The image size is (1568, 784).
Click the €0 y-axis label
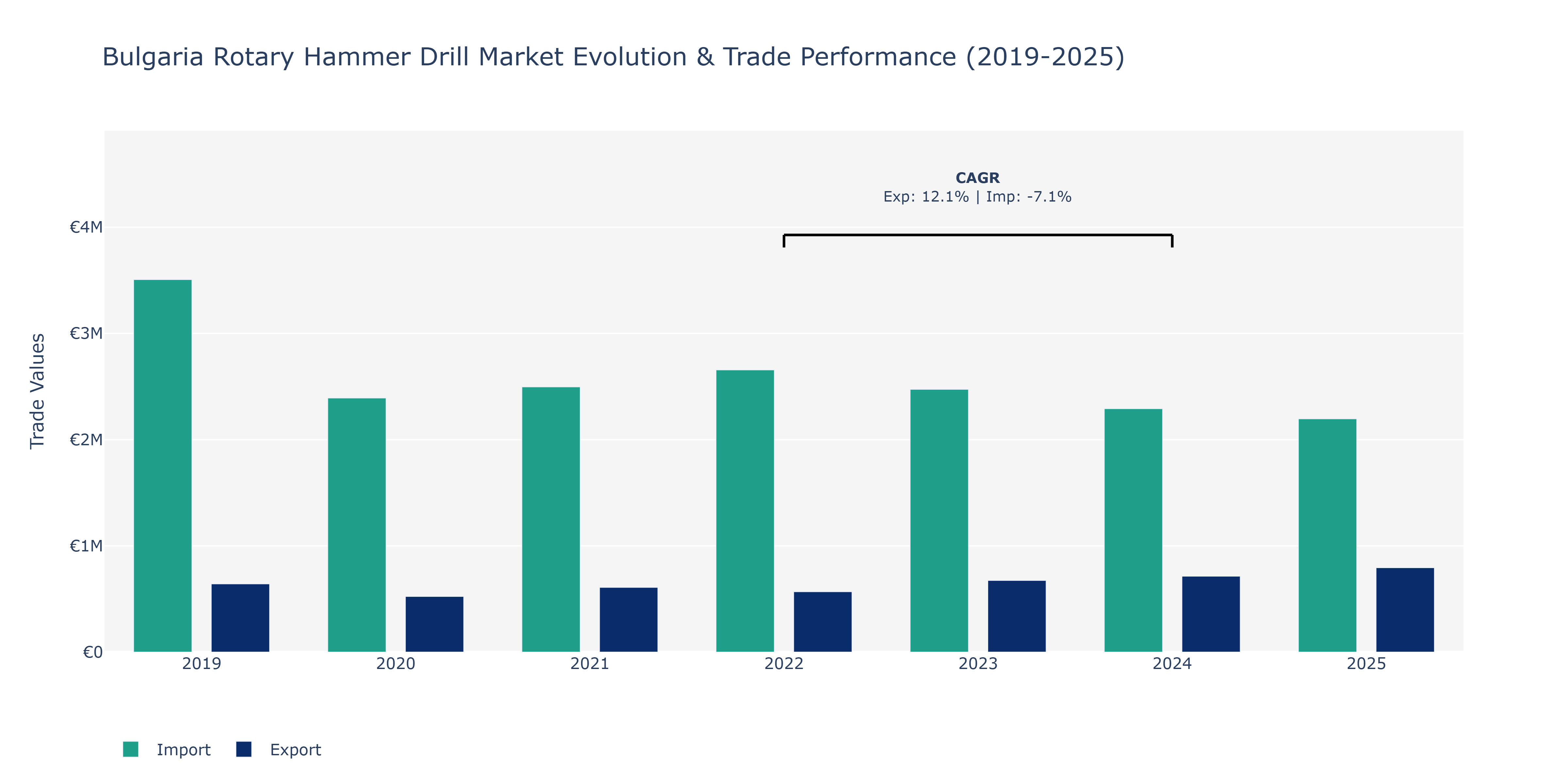click(x=92, y=652)
